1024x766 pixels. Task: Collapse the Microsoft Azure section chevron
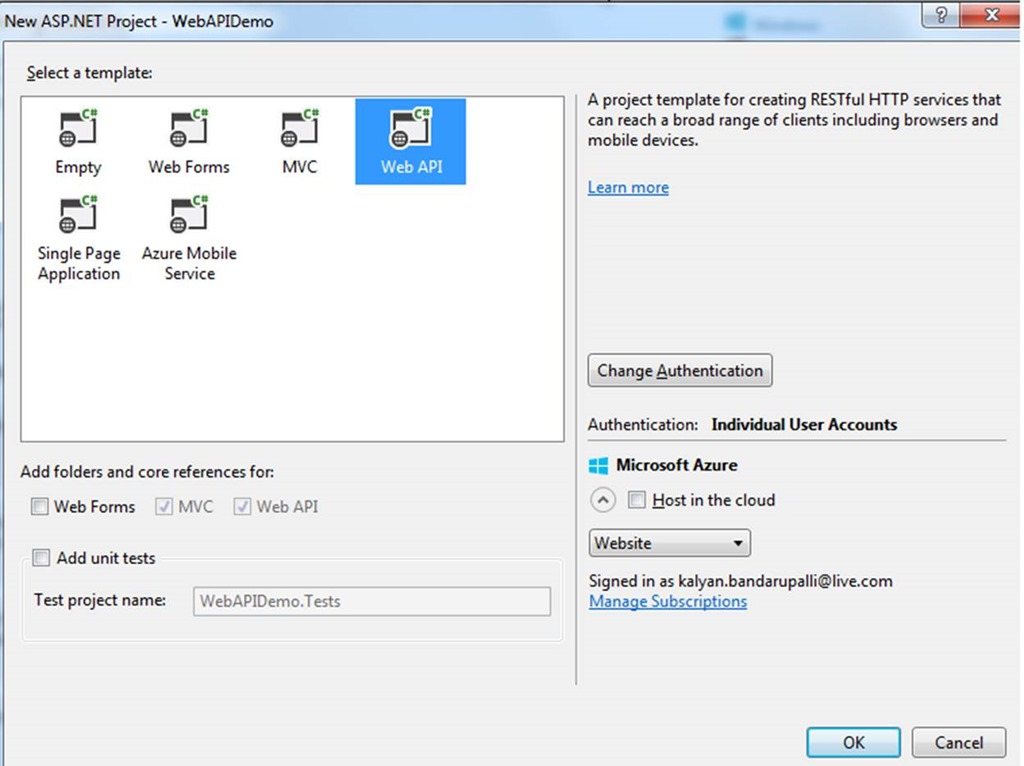click(x=603, y=501)
